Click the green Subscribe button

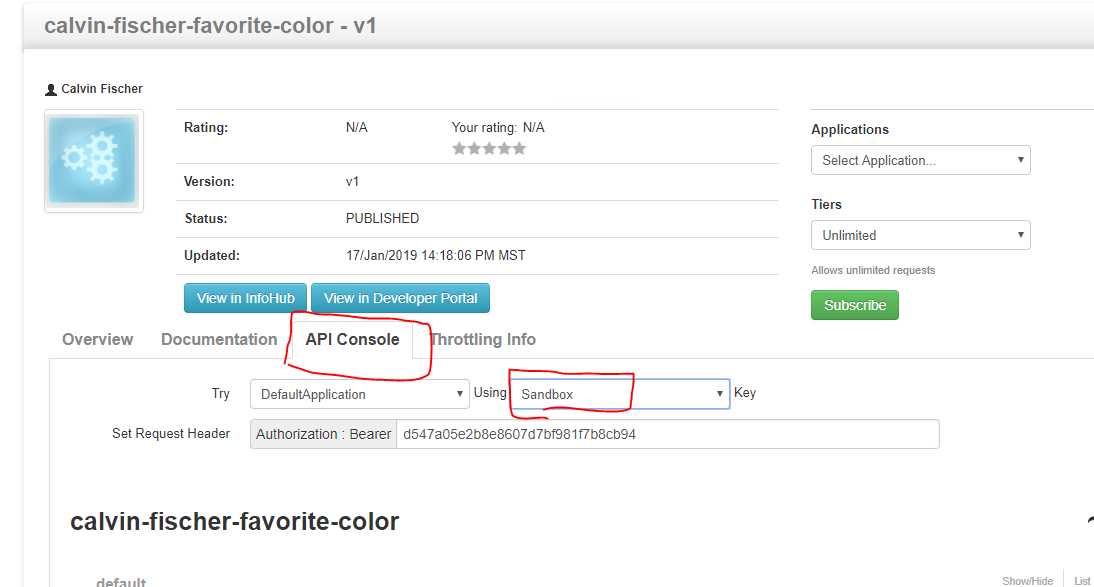[x=855, y=305]
